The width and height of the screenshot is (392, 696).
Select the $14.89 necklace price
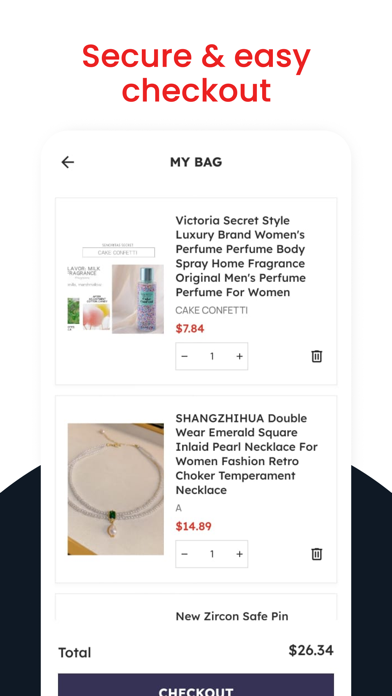click(193, 526)
